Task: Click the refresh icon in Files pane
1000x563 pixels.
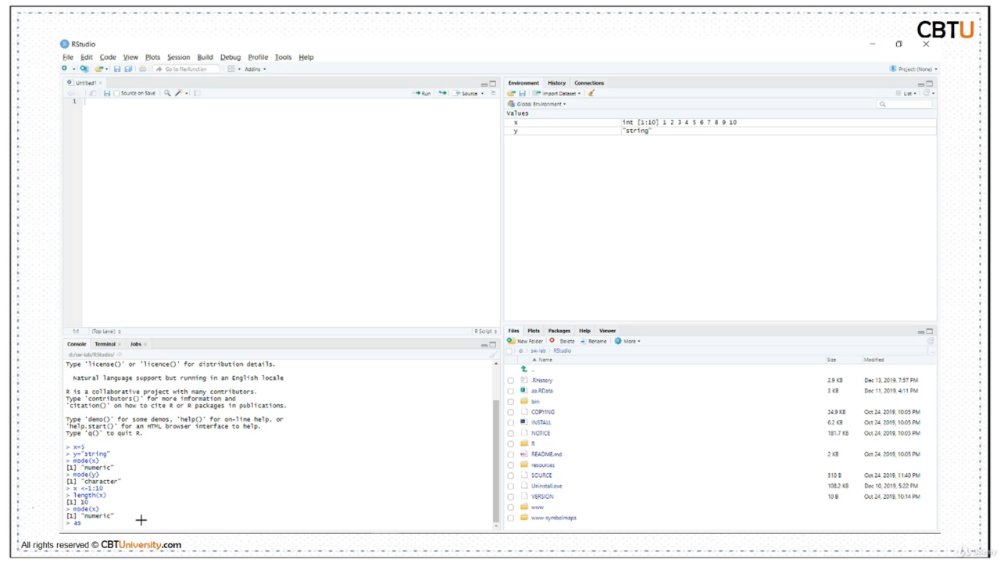Action: [930, 341]
